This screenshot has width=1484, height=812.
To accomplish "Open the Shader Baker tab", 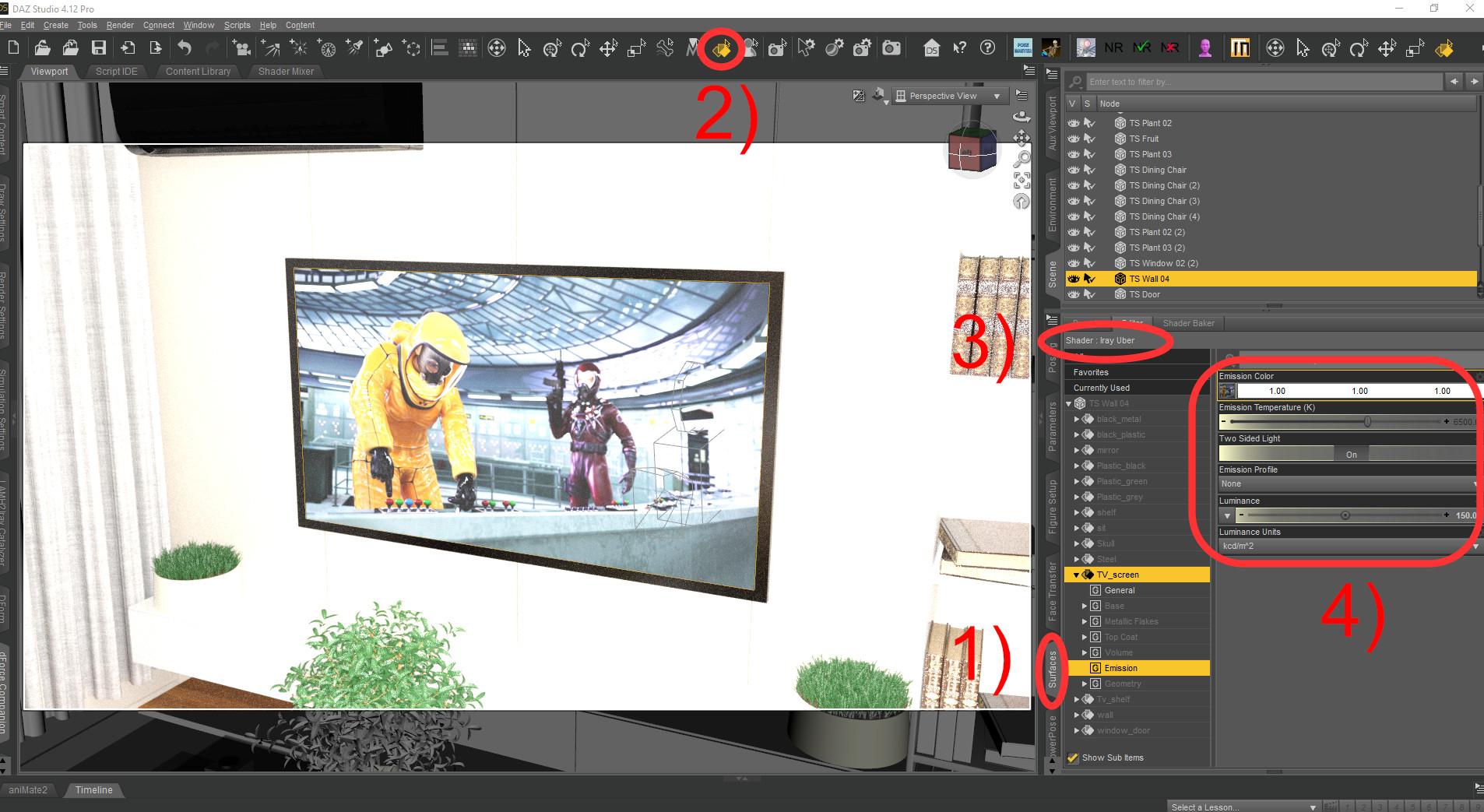I will [x=1188, y=323].
